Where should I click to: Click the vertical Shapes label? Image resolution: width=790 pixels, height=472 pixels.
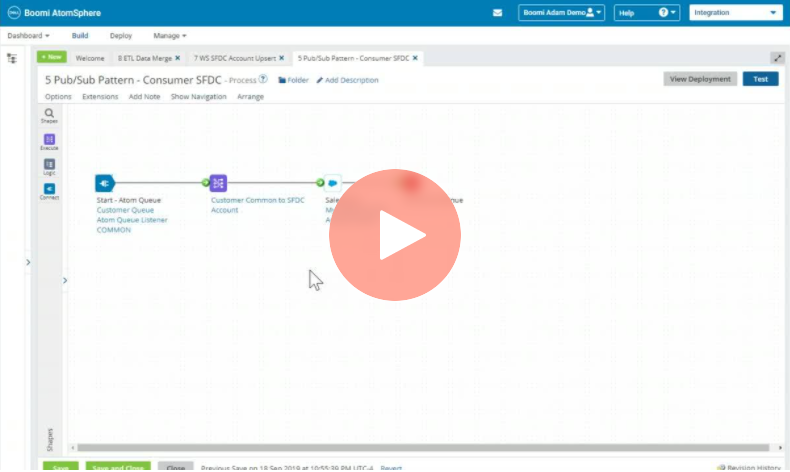click(49, 439)
